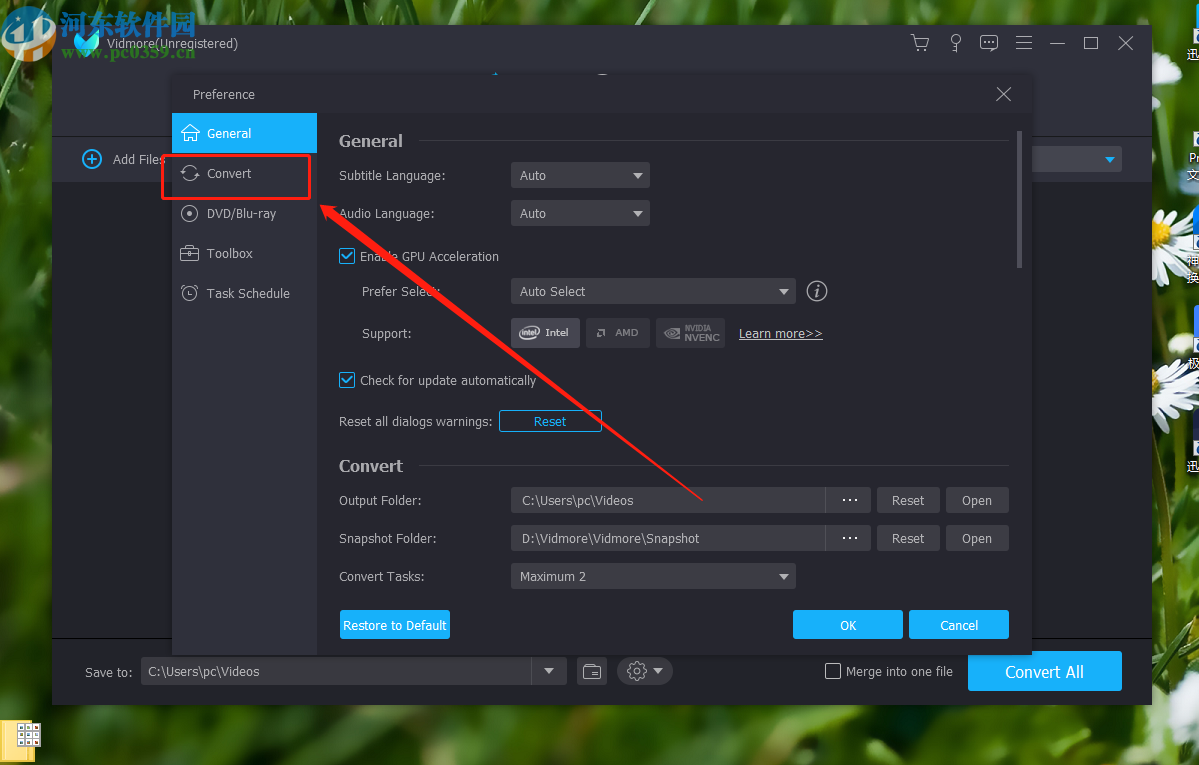The width and height of the screenshot is (1199, 765).
Task: Open the Audio Language dropdown
Action: [580, 213]
